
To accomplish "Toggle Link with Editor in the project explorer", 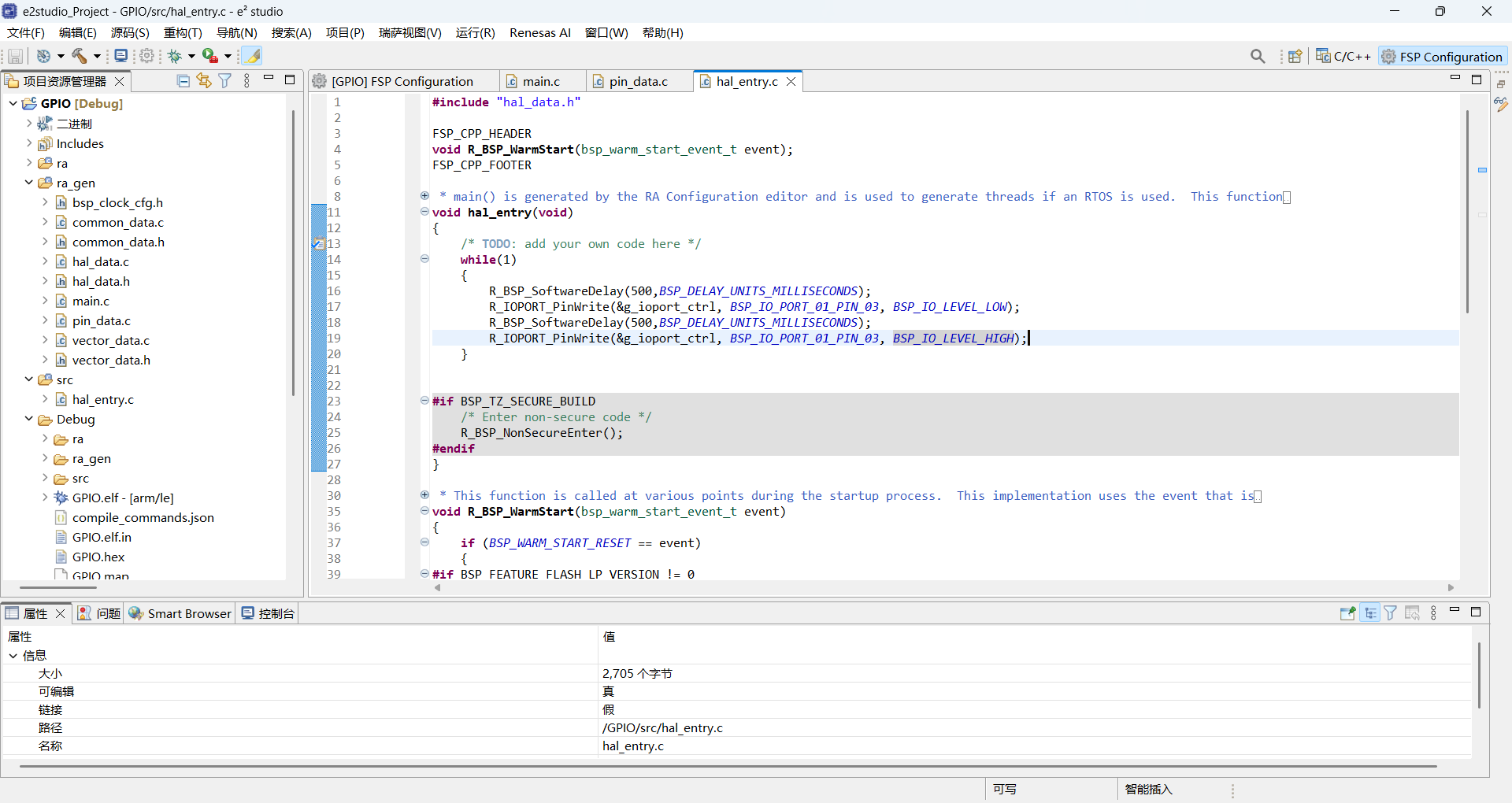I will coord(204,81).
